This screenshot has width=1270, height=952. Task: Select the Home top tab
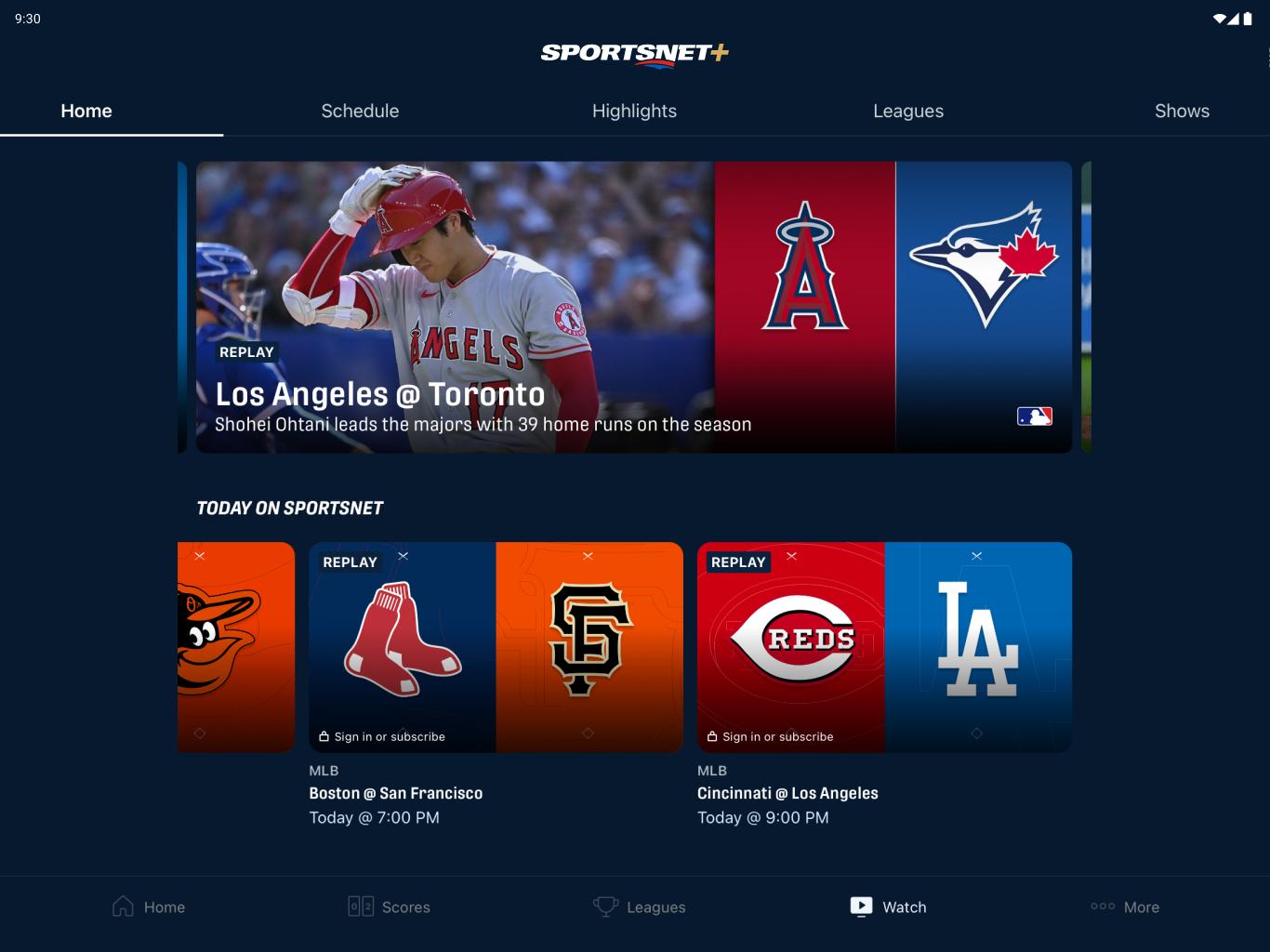[x=86, y=111]
